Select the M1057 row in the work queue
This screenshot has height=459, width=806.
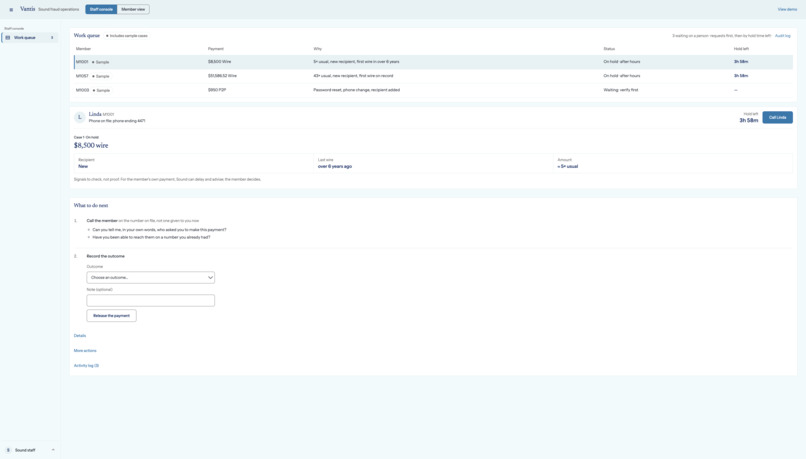coord(433,76)
